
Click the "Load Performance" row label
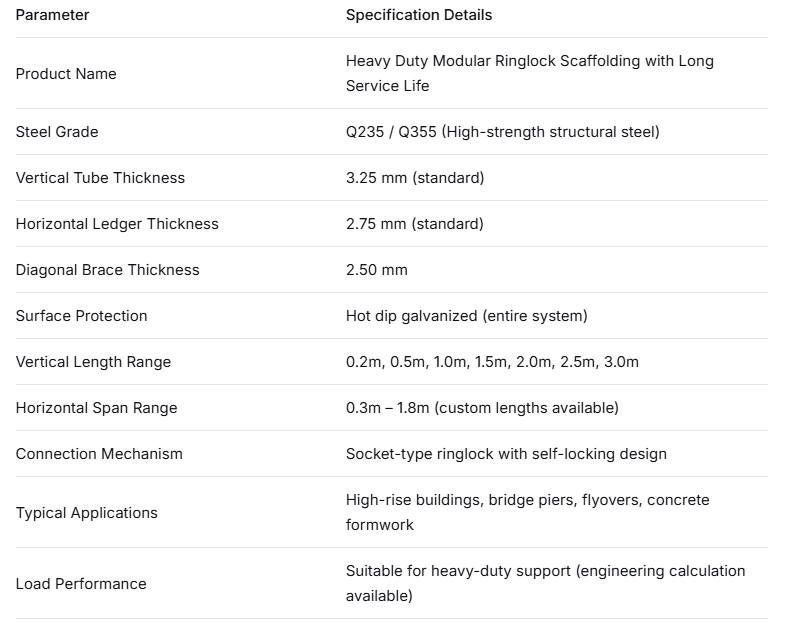81,584
